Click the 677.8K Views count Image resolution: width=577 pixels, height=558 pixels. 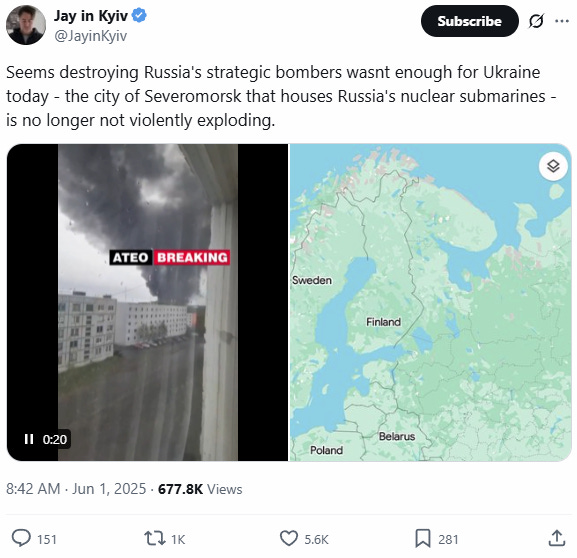[200, 489]
